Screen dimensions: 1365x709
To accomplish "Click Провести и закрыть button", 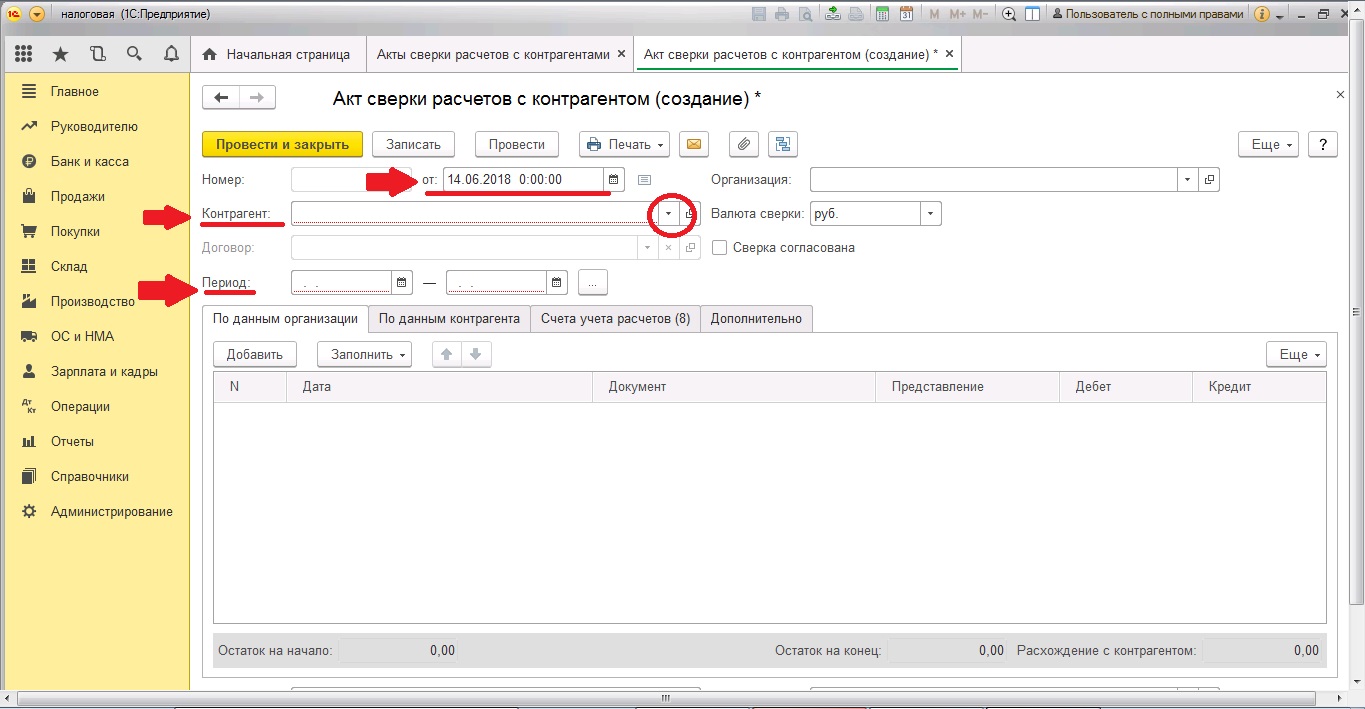I will 282,145.
